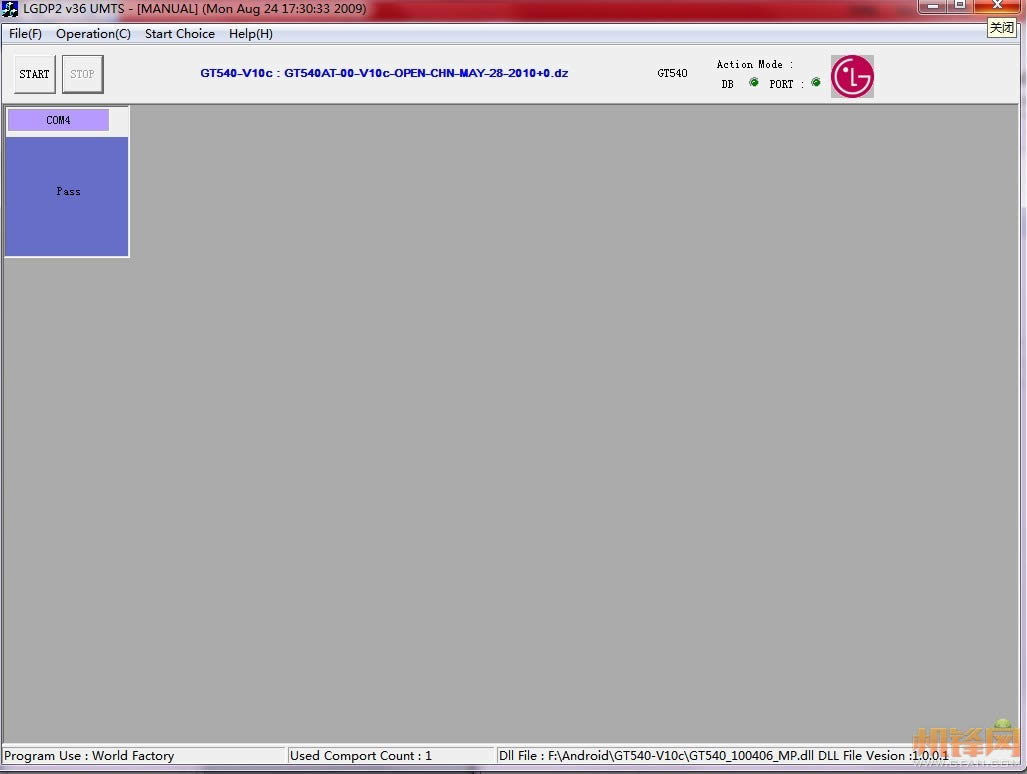Open the Help(H) menu
The height and width of the screenshot is (774, 1027).
pos(251,34)
